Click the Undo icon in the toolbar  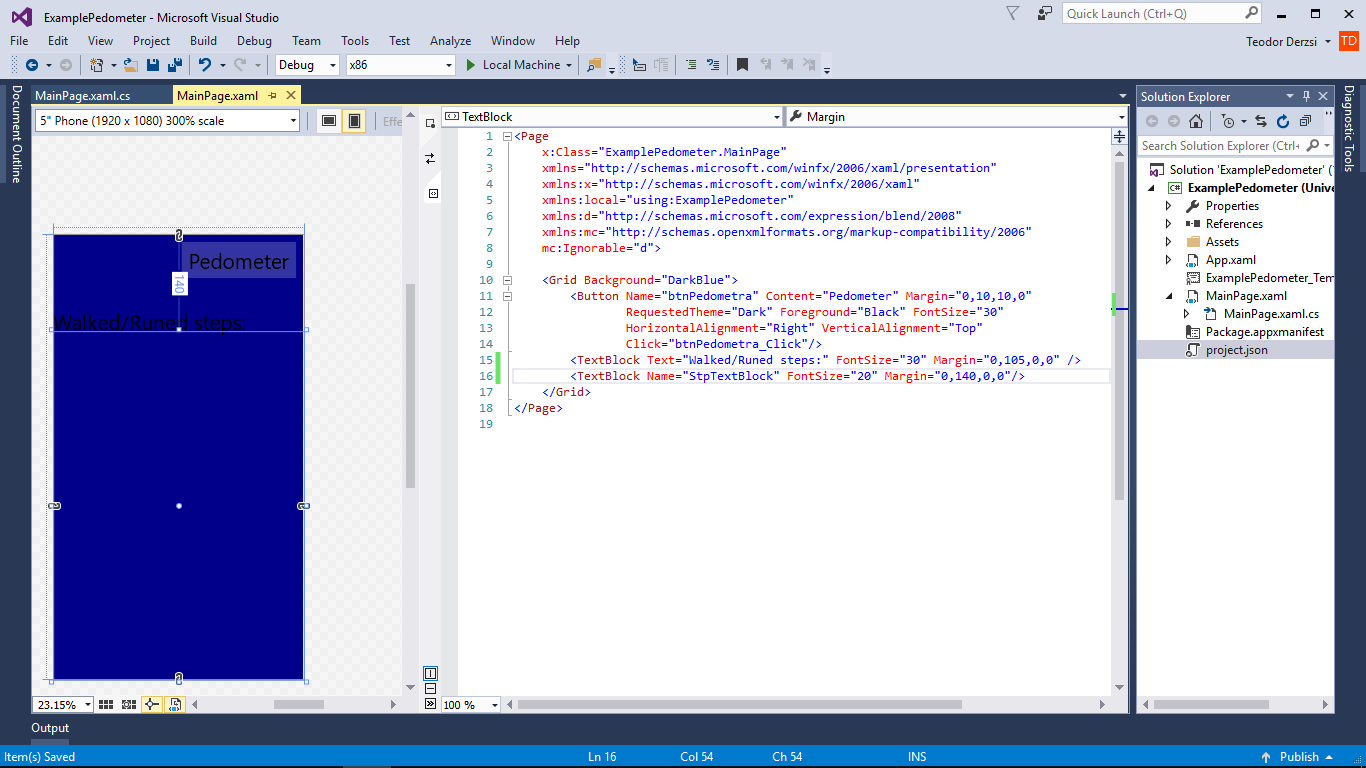pos(205,65)
